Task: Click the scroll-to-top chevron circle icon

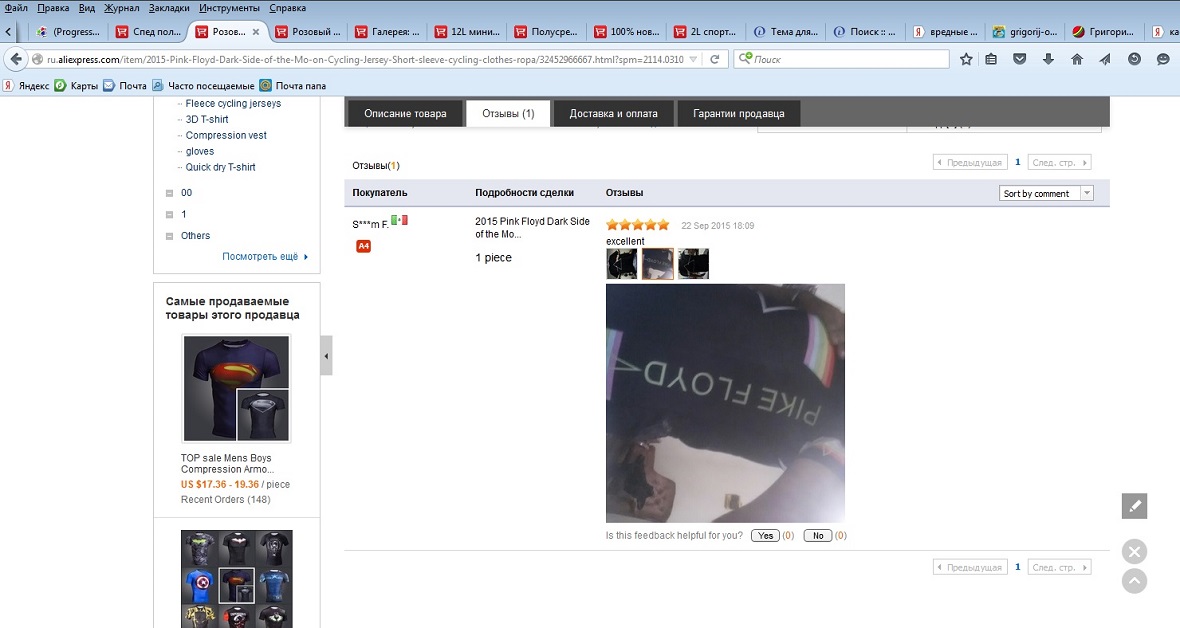Action: tap(1134, 581)
